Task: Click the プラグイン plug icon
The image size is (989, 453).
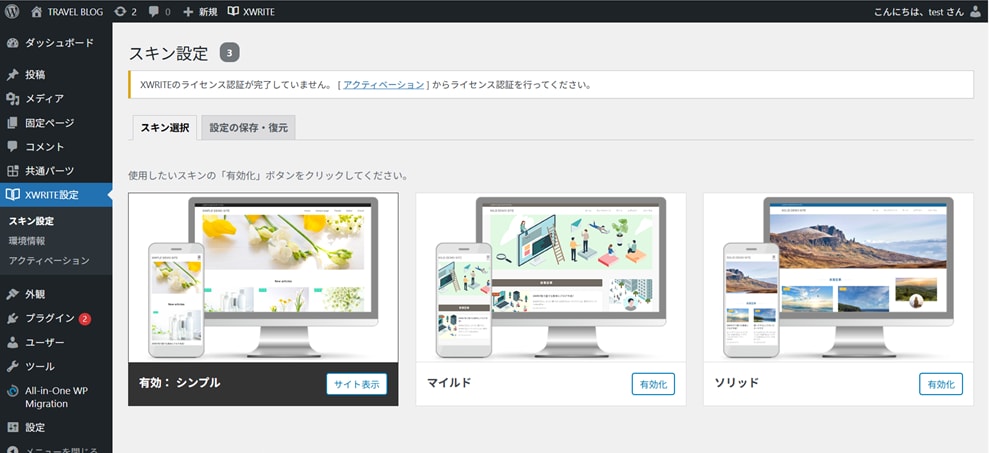Action: point(13,318)
